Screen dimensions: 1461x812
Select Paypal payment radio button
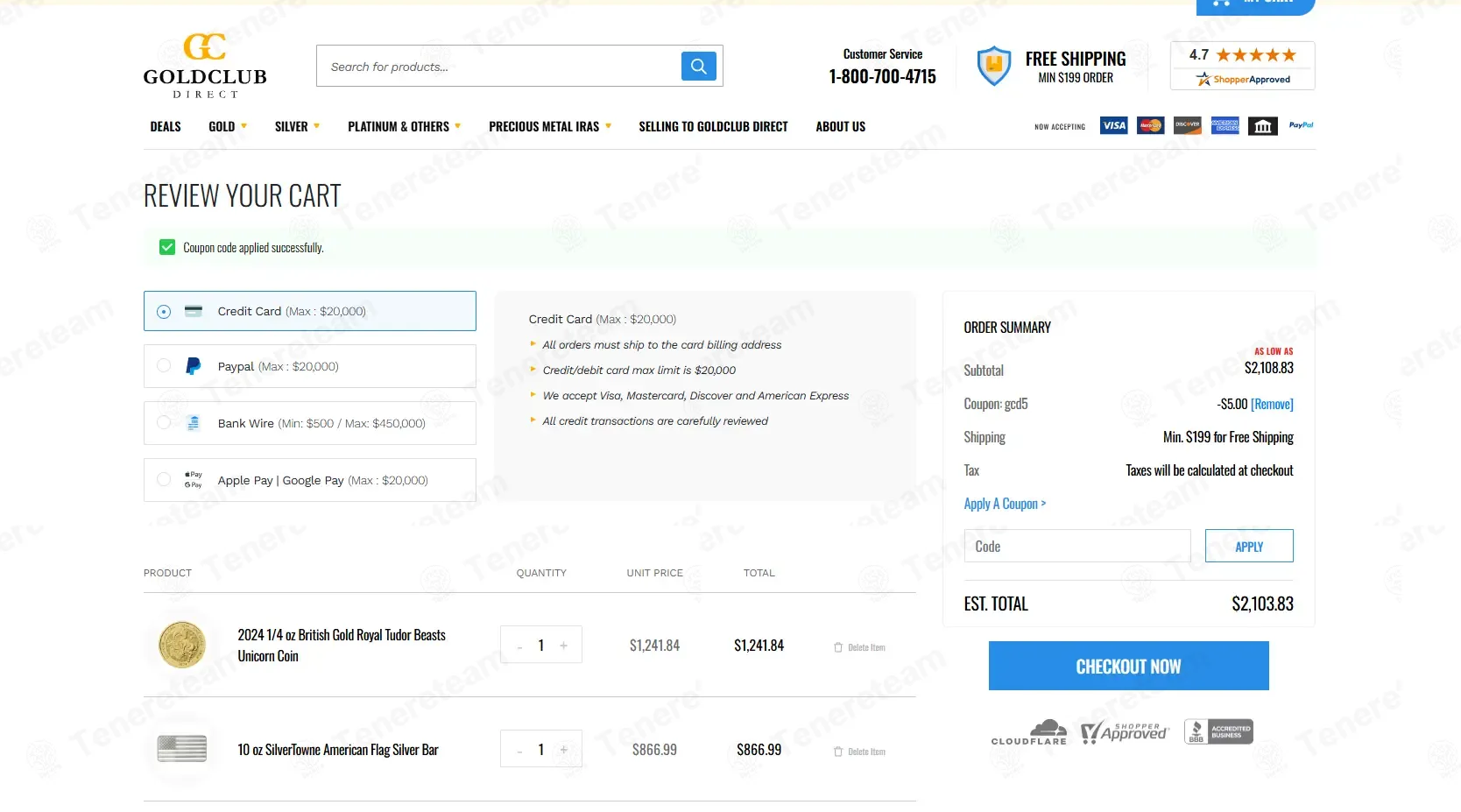pyautogui.click(x=164, y=366)
